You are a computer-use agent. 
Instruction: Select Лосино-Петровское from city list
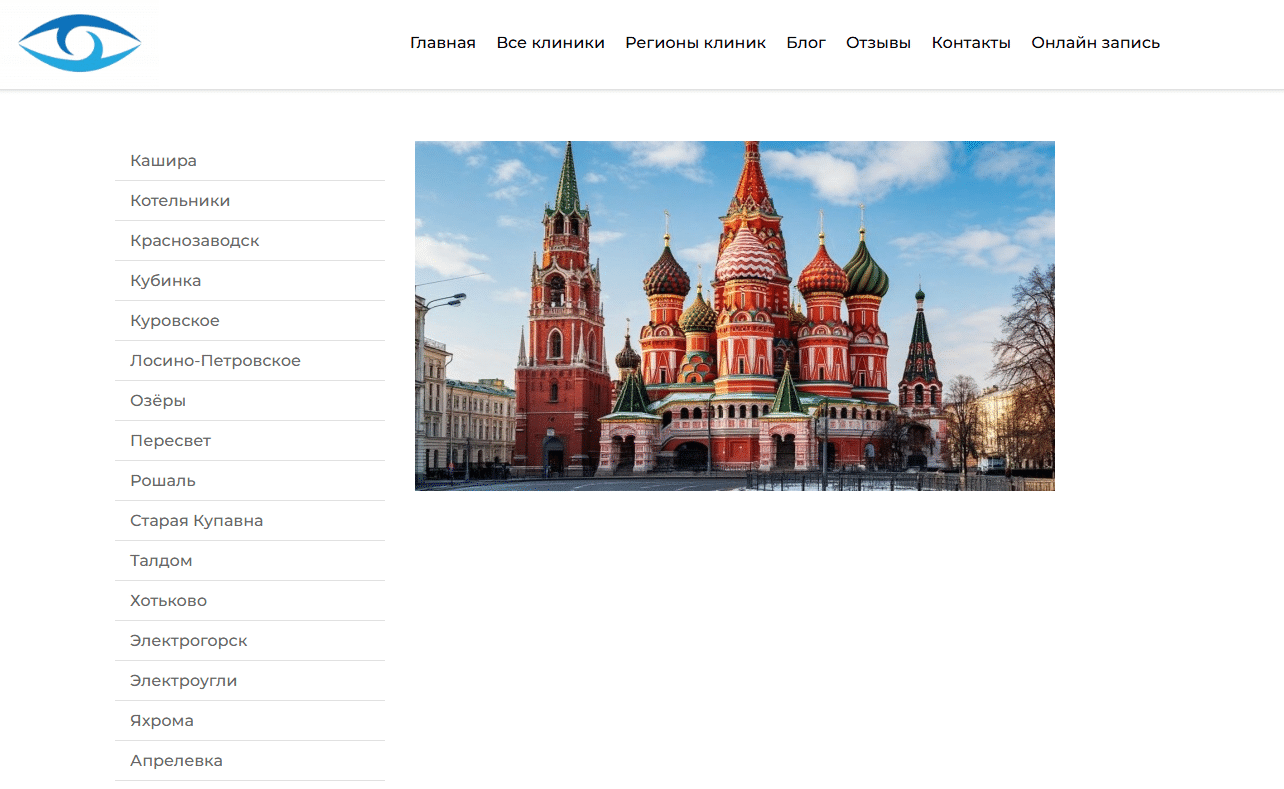tap(215, 361)
